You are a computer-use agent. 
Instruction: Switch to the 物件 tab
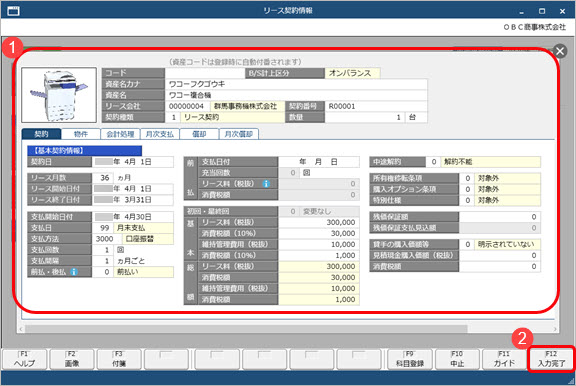coord(81,134)
